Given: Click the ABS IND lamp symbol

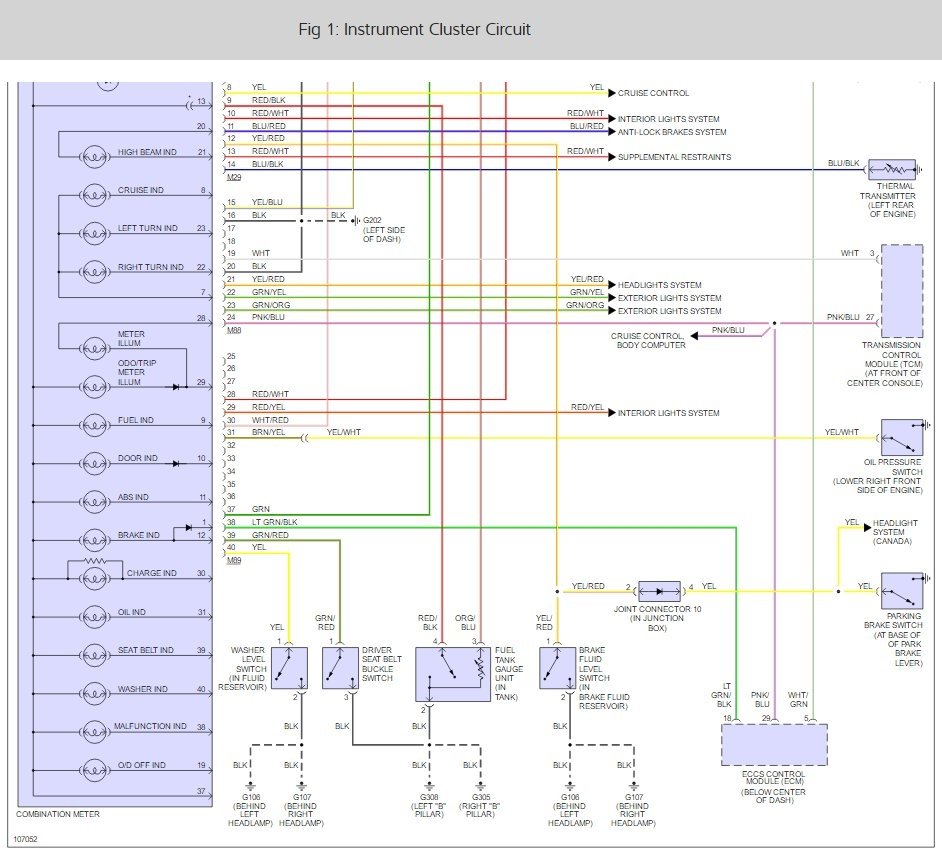Looking at the screenshot, I should tap(94, 502).
